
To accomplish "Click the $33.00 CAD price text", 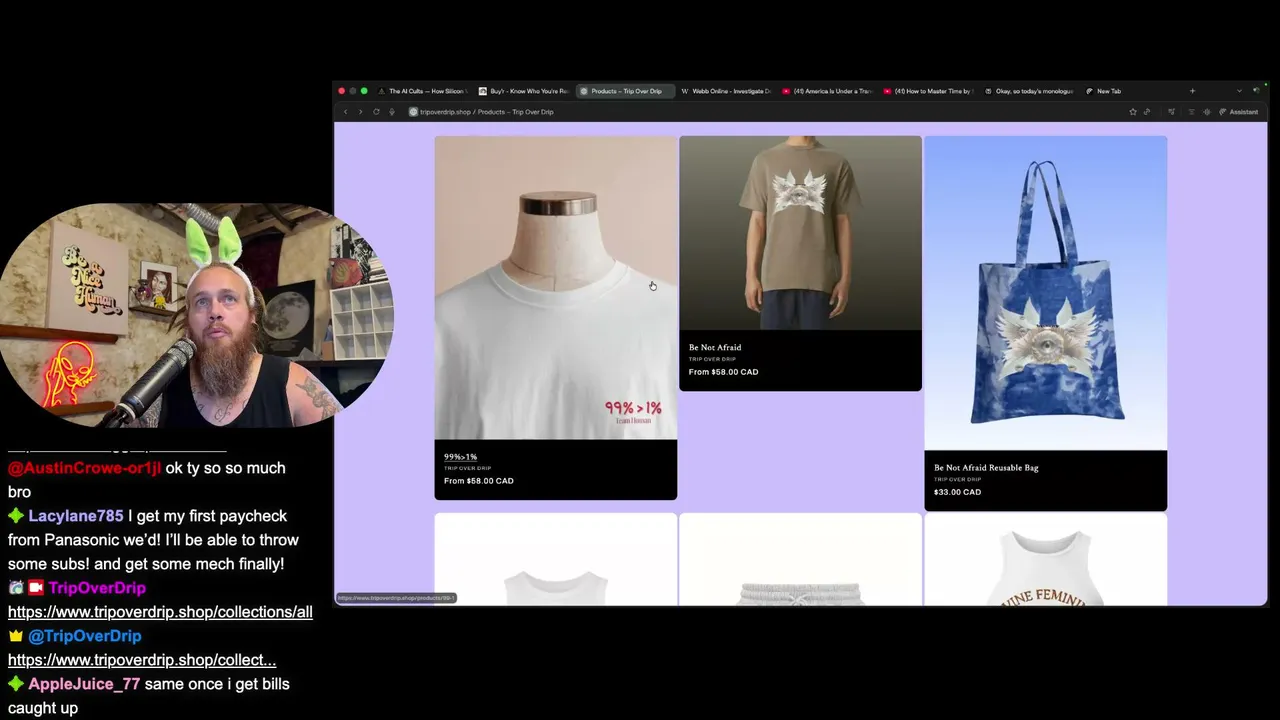I will 957,492.
